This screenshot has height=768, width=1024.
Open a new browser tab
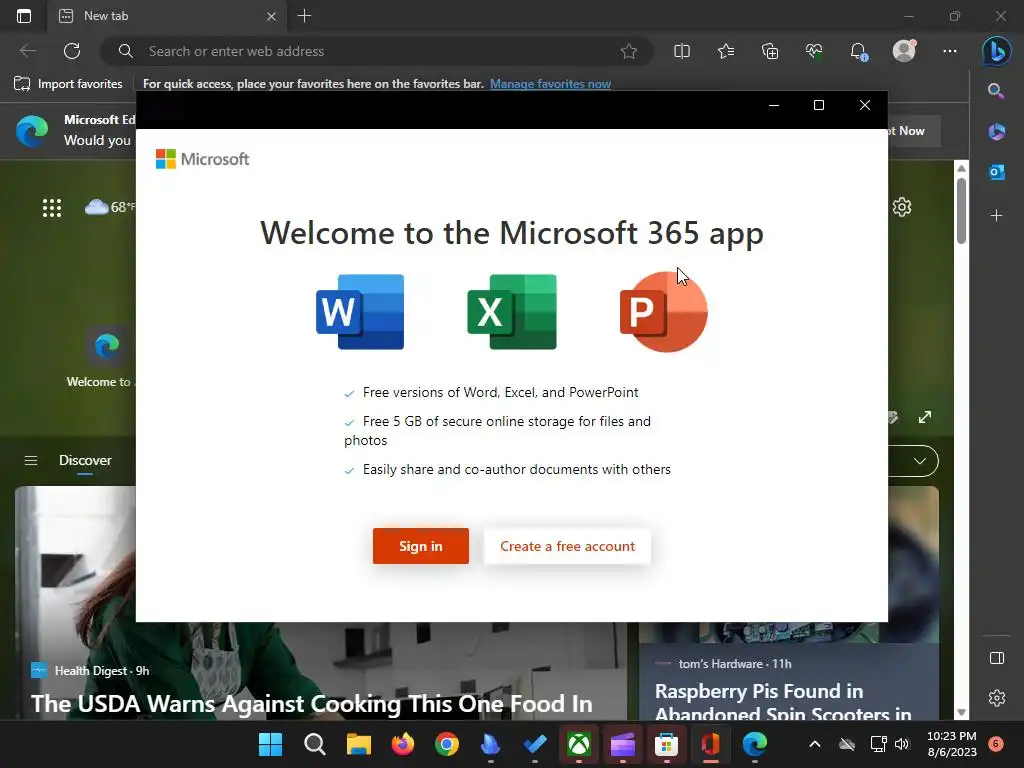click(304, 16)
